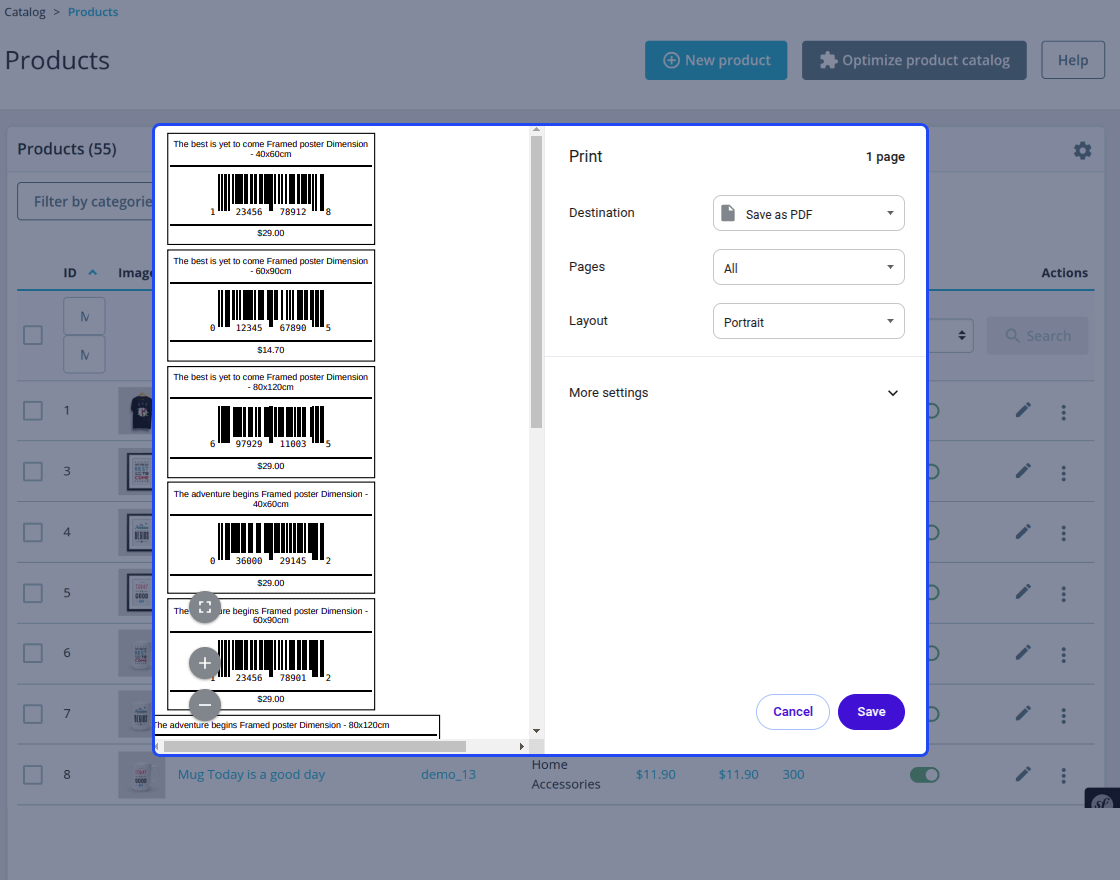1120x880 pixels.
Task: Click scroll down arrow in print preview
Action: point(536,731)
